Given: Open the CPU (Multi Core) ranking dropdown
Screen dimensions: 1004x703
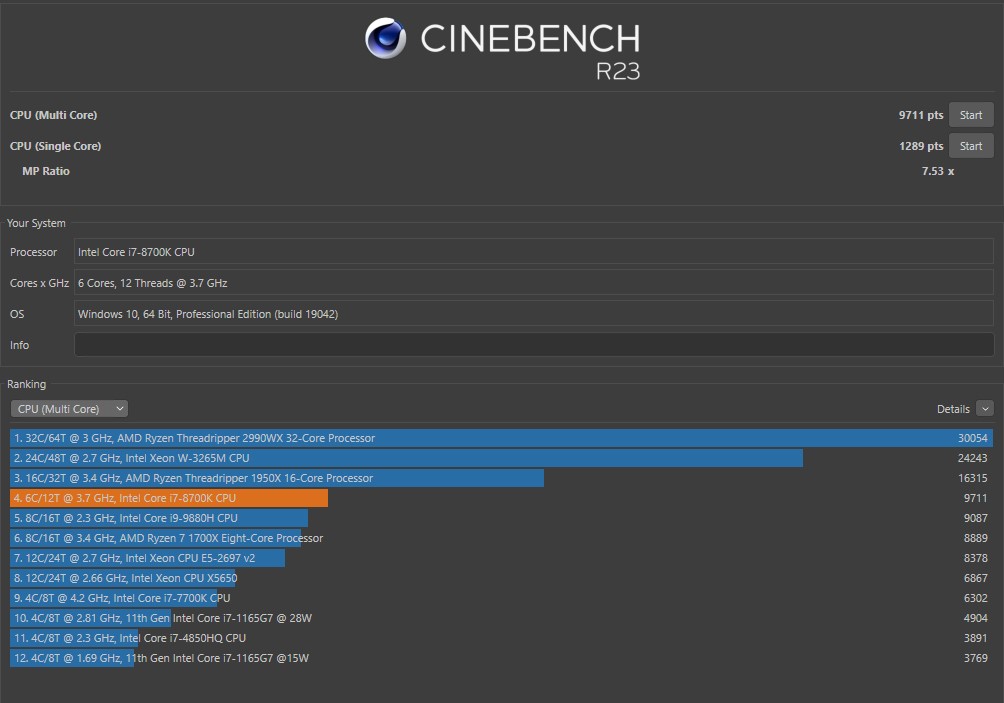Looking at the screenshot, I should 69,408.
